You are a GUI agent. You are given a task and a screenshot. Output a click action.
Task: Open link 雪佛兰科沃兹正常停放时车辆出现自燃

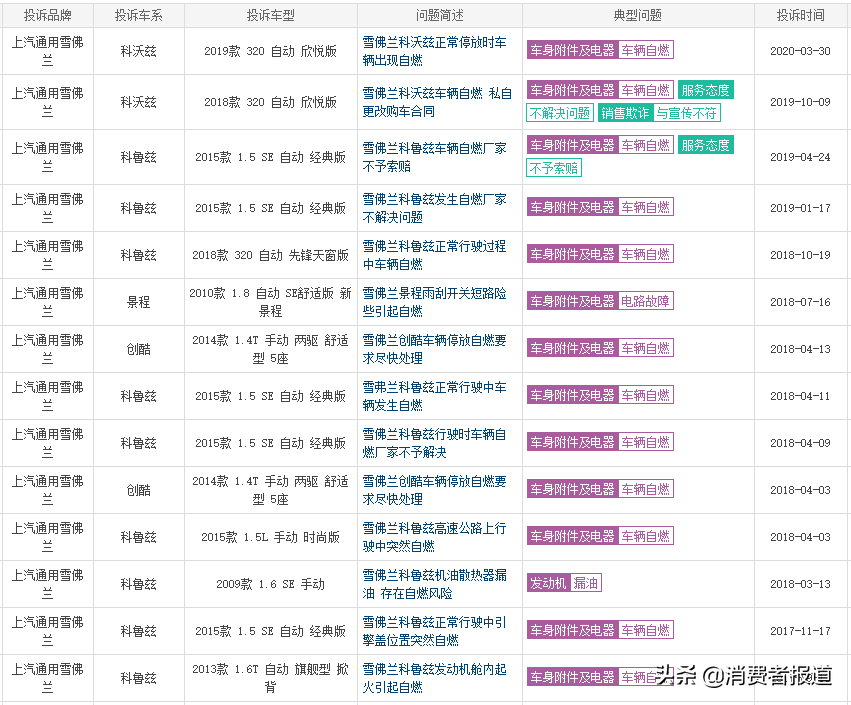[435, 52]
